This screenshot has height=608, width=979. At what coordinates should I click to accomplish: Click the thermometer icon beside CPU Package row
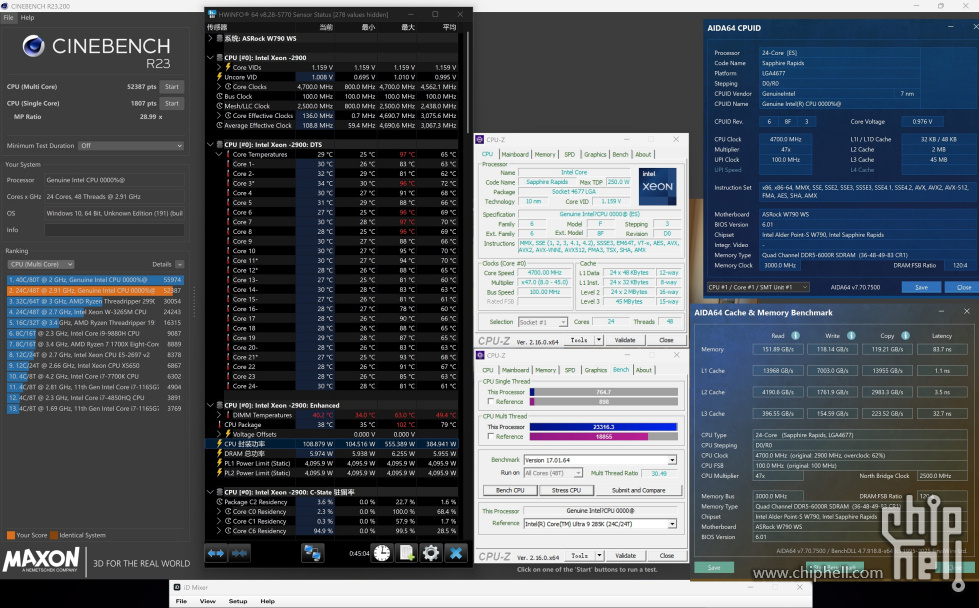tap(220, 424)
